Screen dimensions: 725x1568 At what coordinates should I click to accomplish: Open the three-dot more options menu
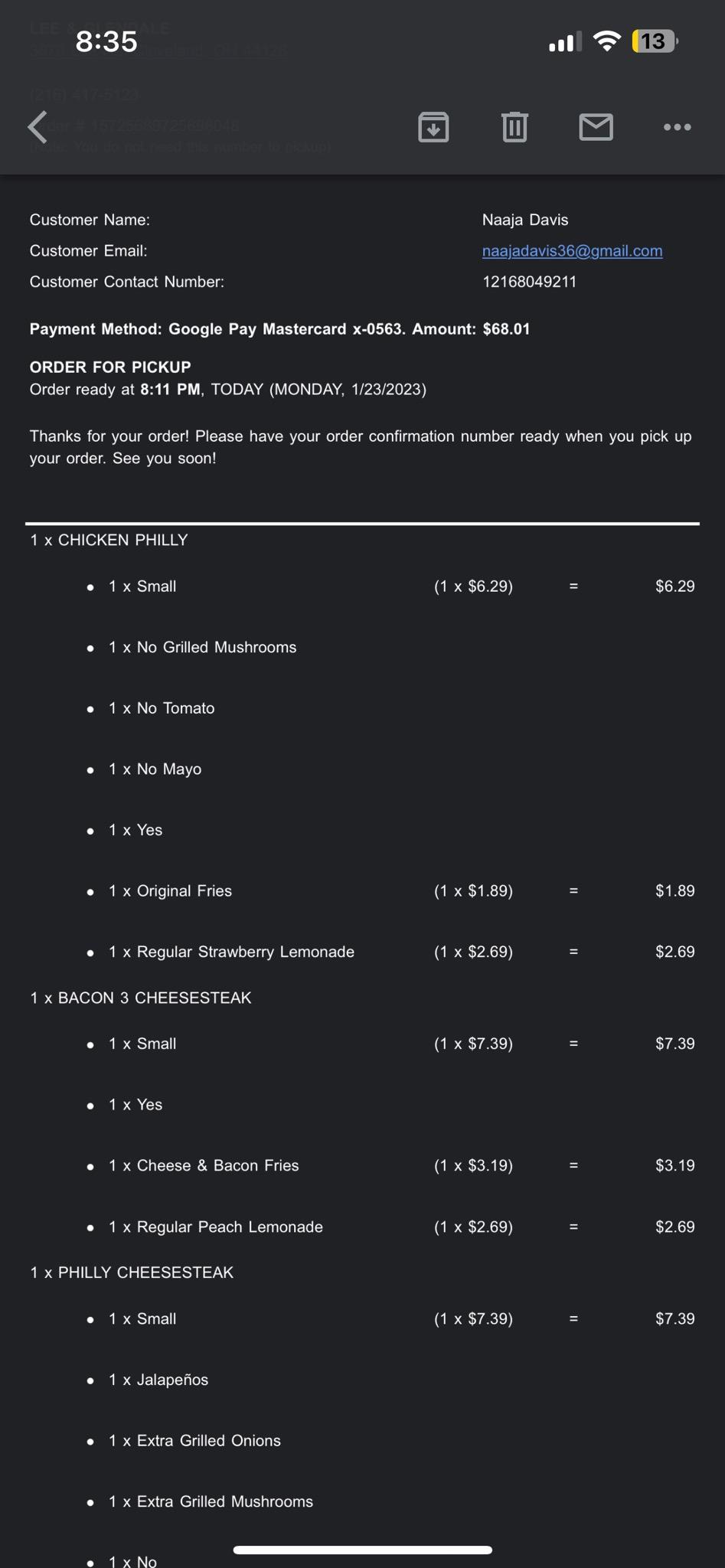pos(677,127)
